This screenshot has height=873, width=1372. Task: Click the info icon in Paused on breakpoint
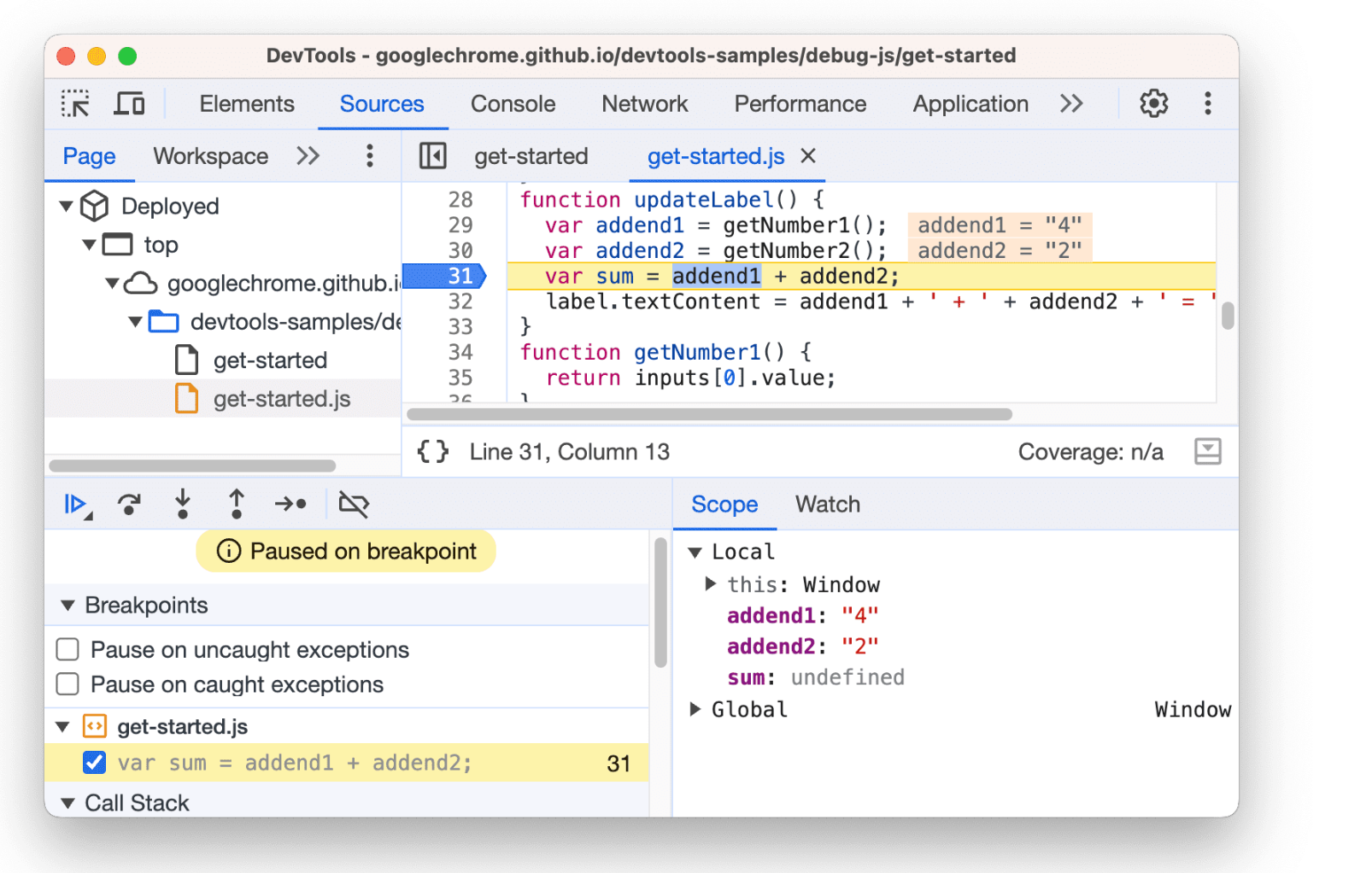coord(228,551)
